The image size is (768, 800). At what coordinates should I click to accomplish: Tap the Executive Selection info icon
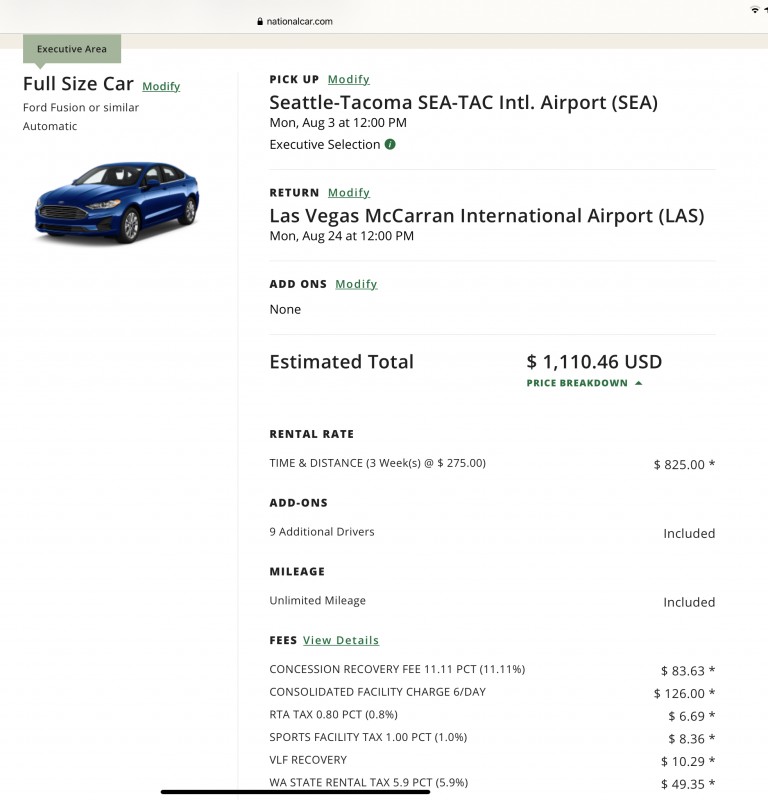390,144
